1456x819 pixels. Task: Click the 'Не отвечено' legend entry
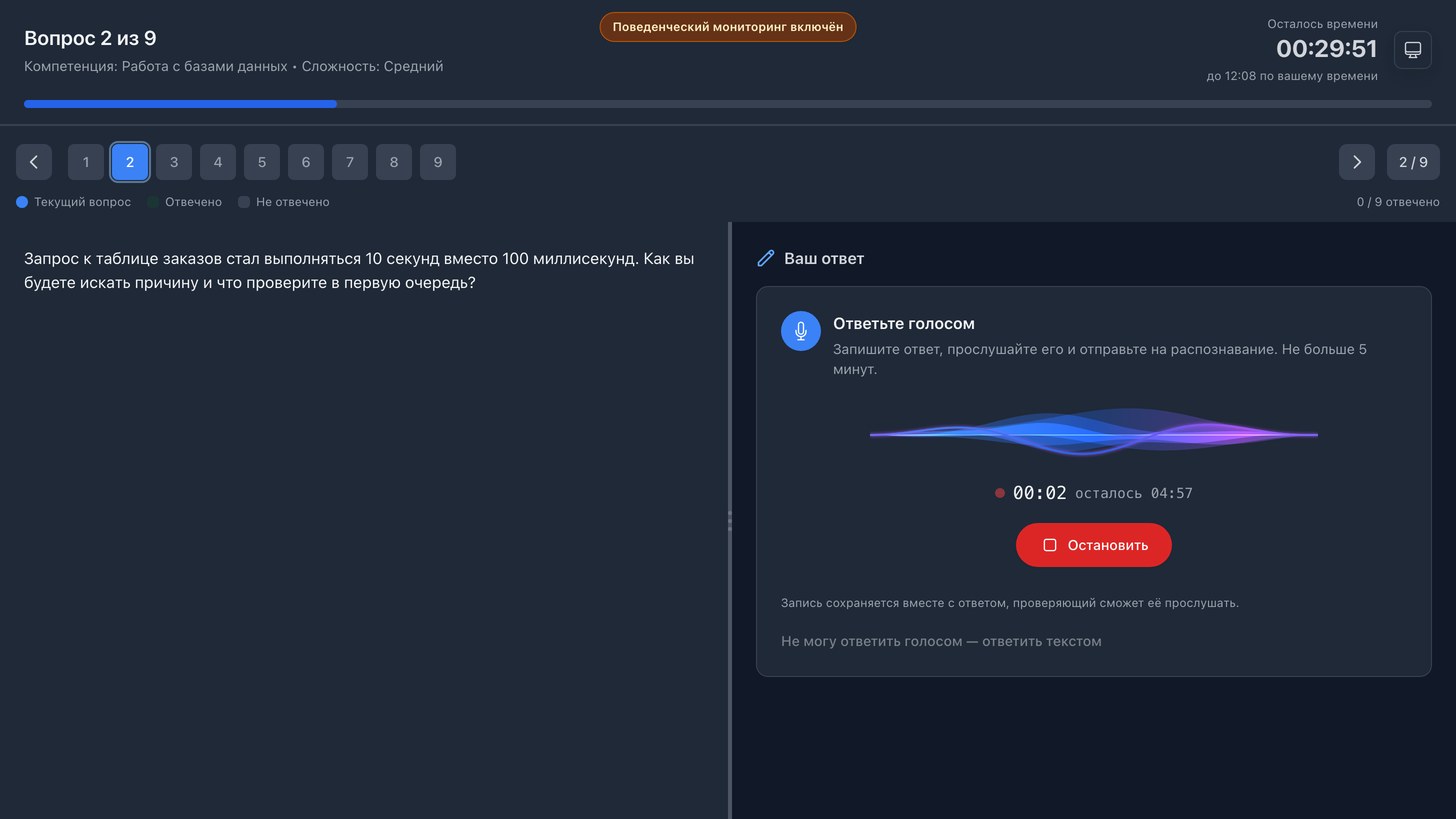click(x=284, y=202)
